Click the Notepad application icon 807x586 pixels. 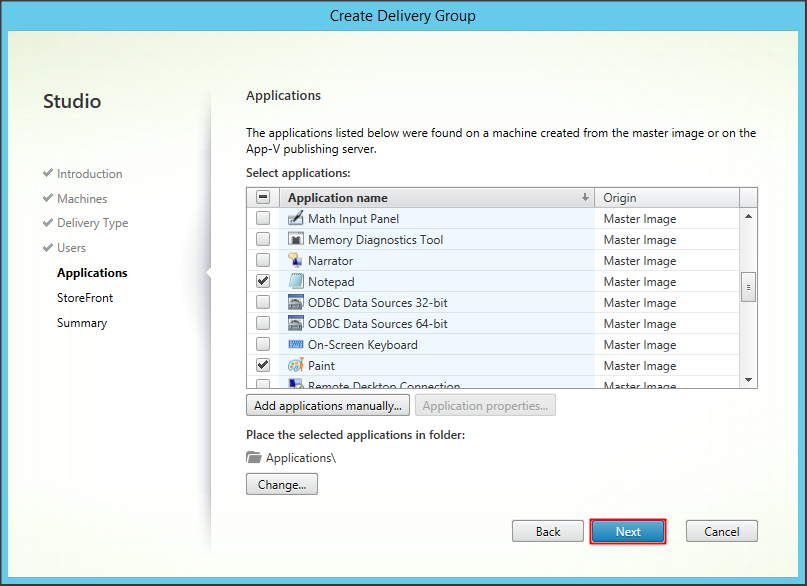point(296,282)
